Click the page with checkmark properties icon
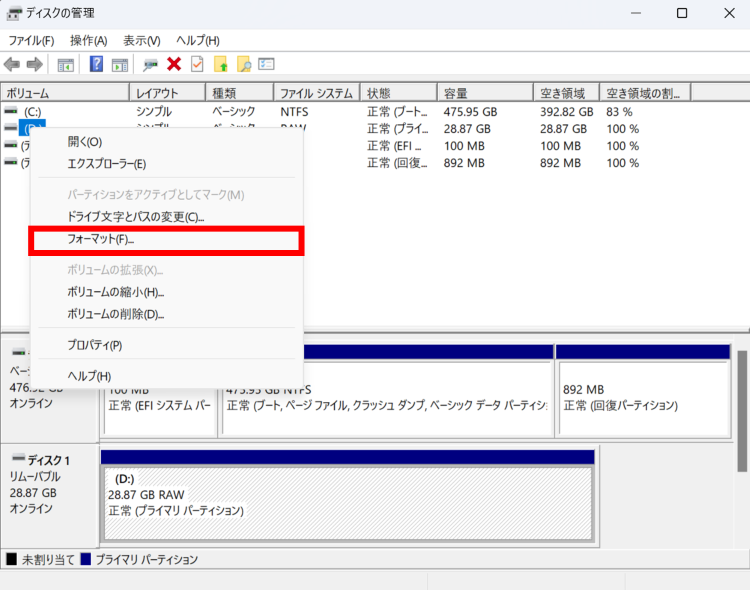The height and width of the screenshot is (590, 750). click(197, 64)
